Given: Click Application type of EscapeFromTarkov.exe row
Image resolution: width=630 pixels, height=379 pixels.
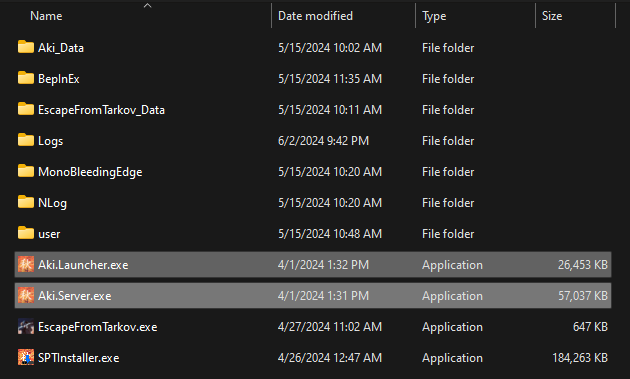Looking at the screenshot, I should 452,327.
